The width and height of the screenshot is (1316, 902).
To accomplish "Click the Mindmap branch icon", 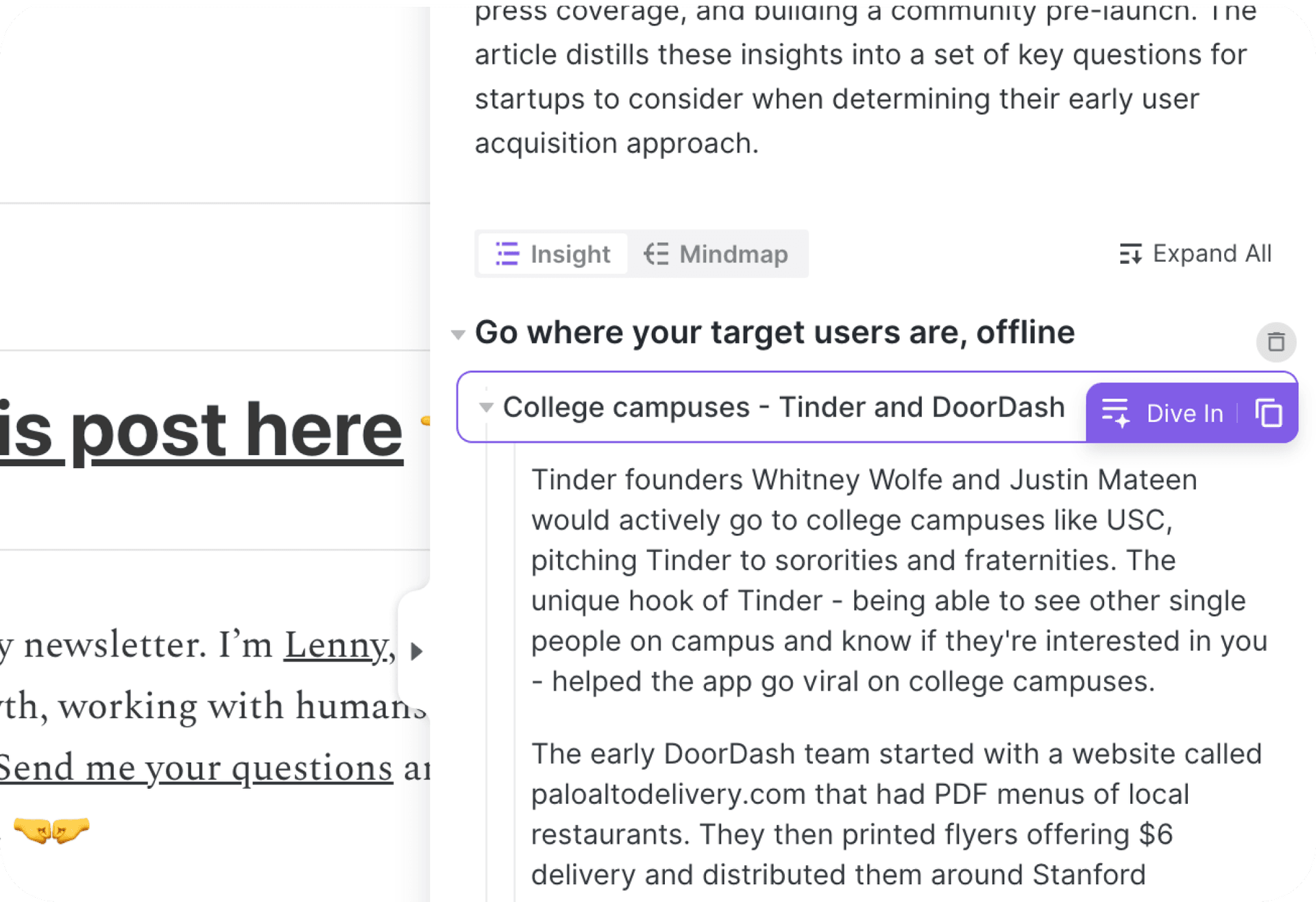I will pos(656,254).
